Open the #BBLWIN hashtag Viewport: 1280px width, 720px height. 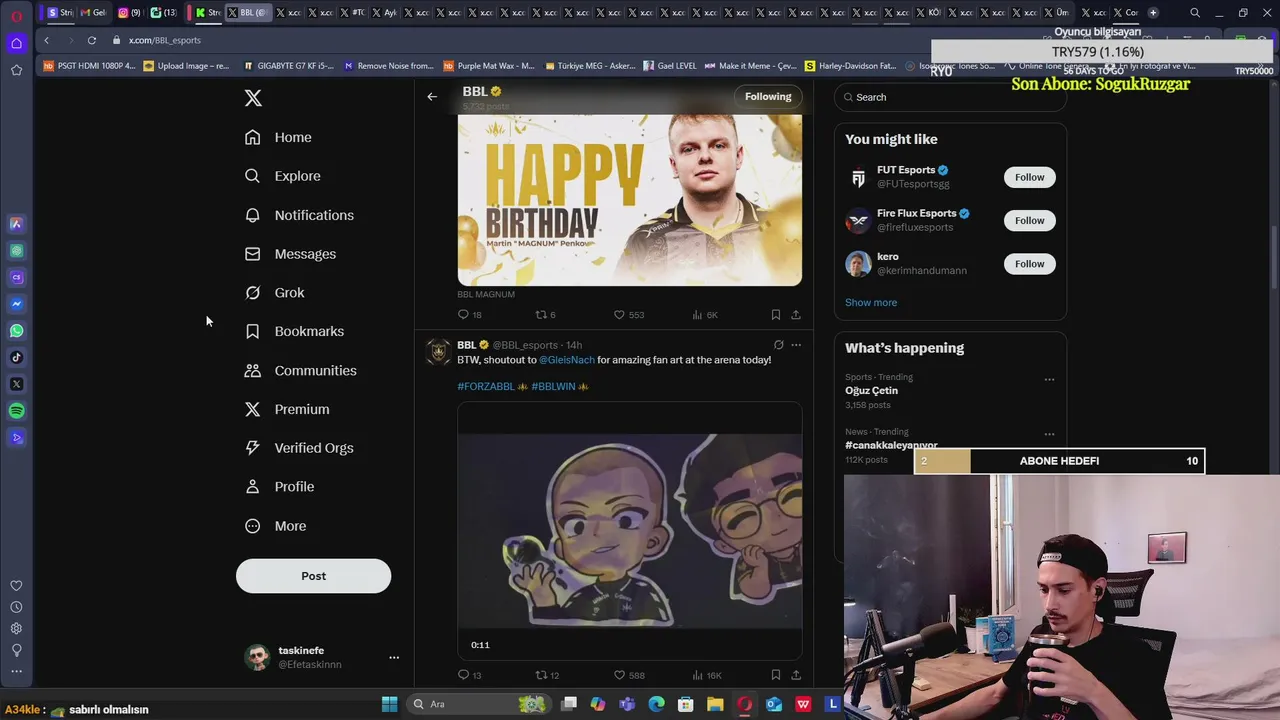[553, 386]
